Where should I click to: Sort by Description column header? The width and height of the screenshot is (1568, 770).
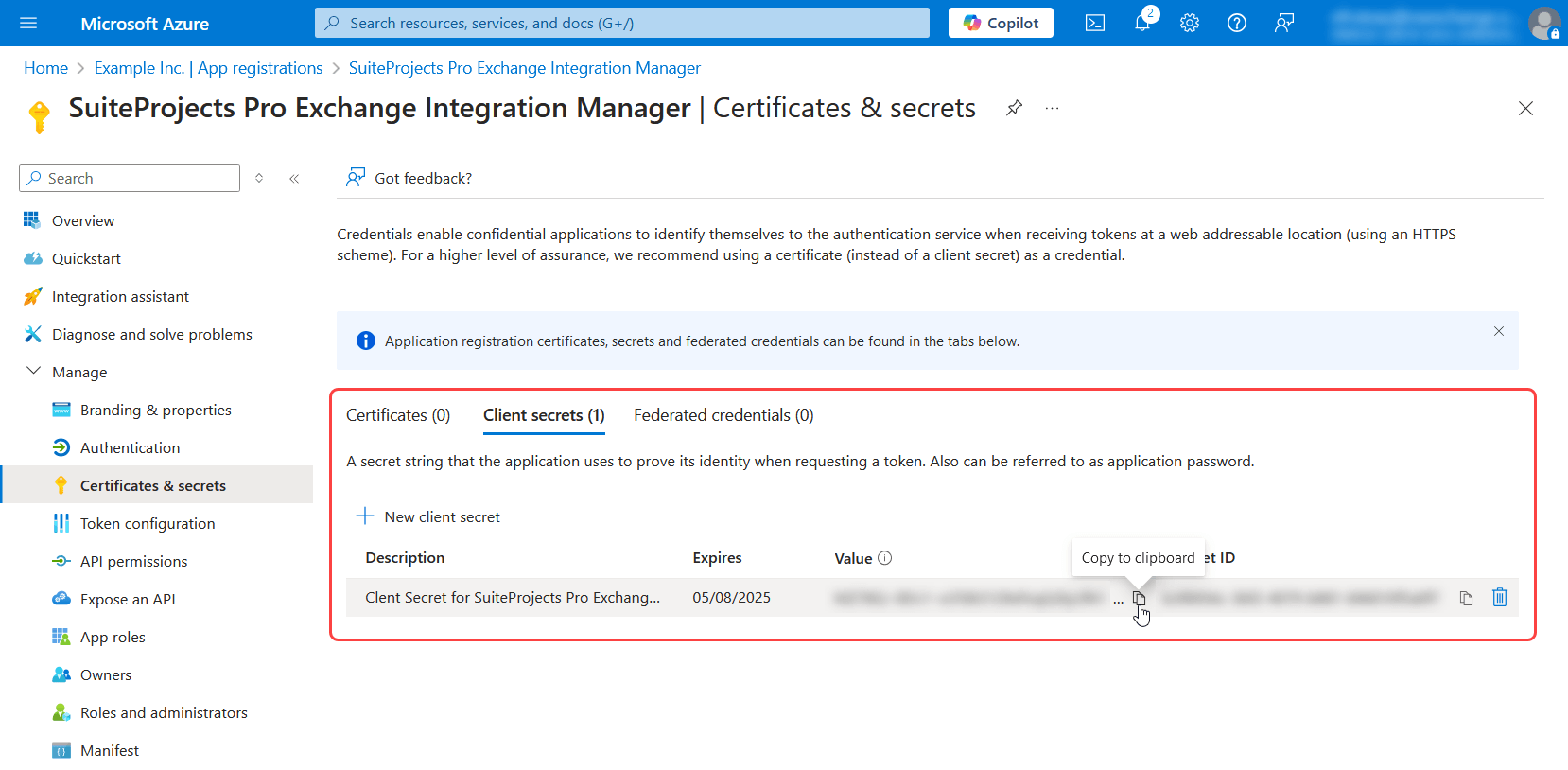(405, 558)
